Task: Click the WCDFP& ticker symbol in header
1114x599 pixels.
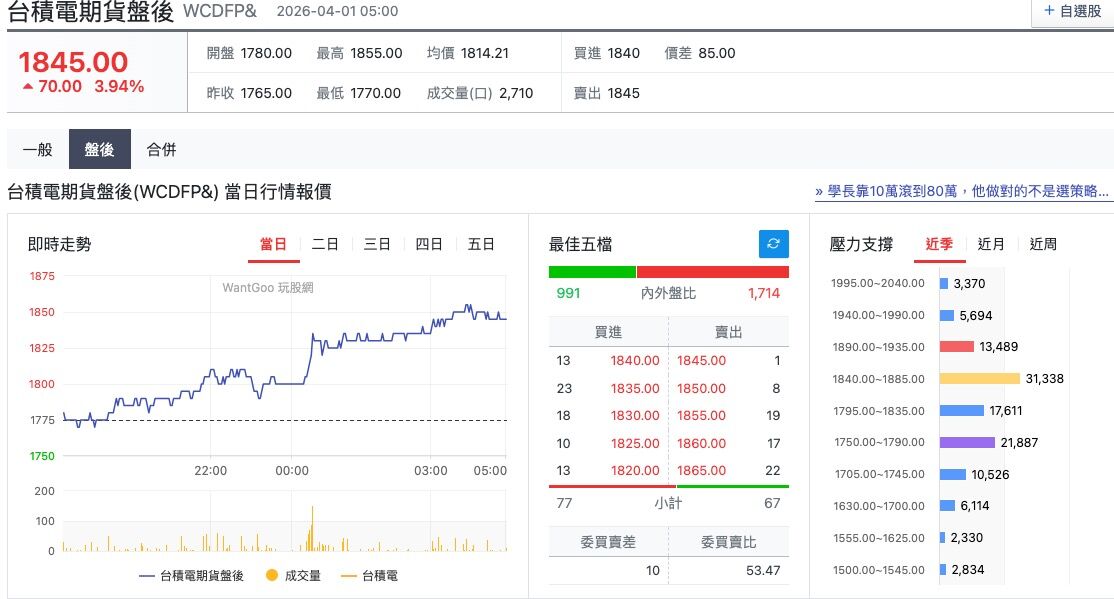Action: point(220,11)
